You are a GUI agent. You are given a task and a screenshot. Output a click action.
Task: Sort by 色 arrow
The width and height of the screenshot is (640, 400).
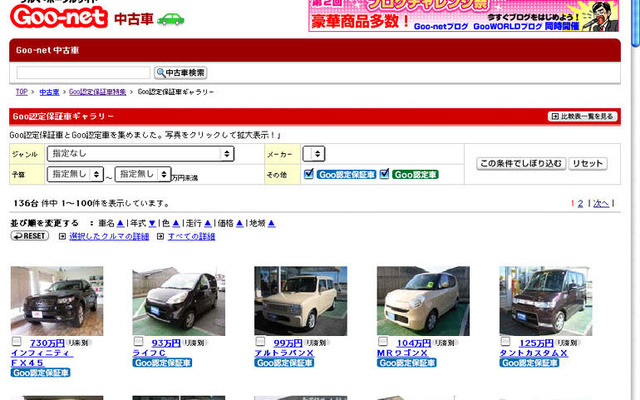(x=176, y=223)
